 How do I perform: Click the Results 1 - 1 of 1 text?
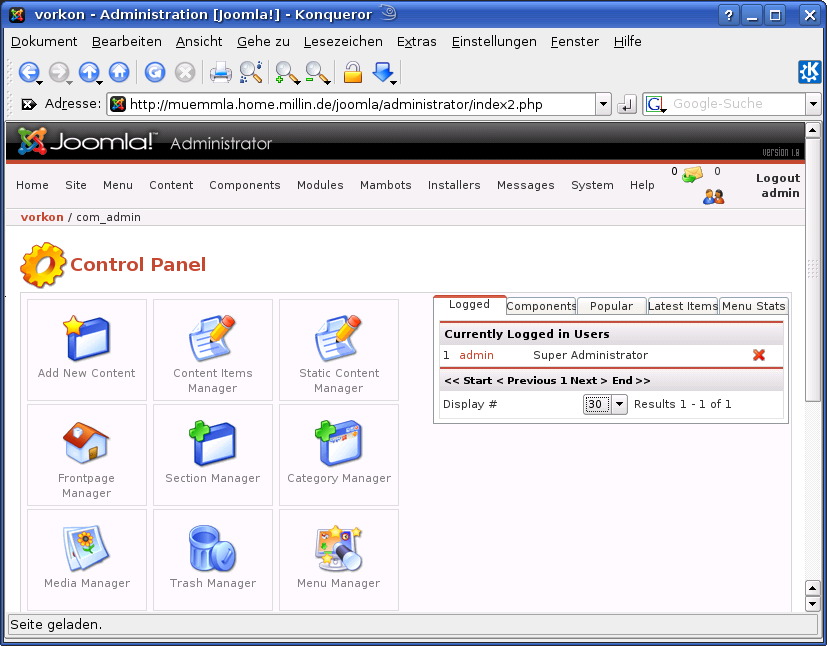tap(682, 404)
